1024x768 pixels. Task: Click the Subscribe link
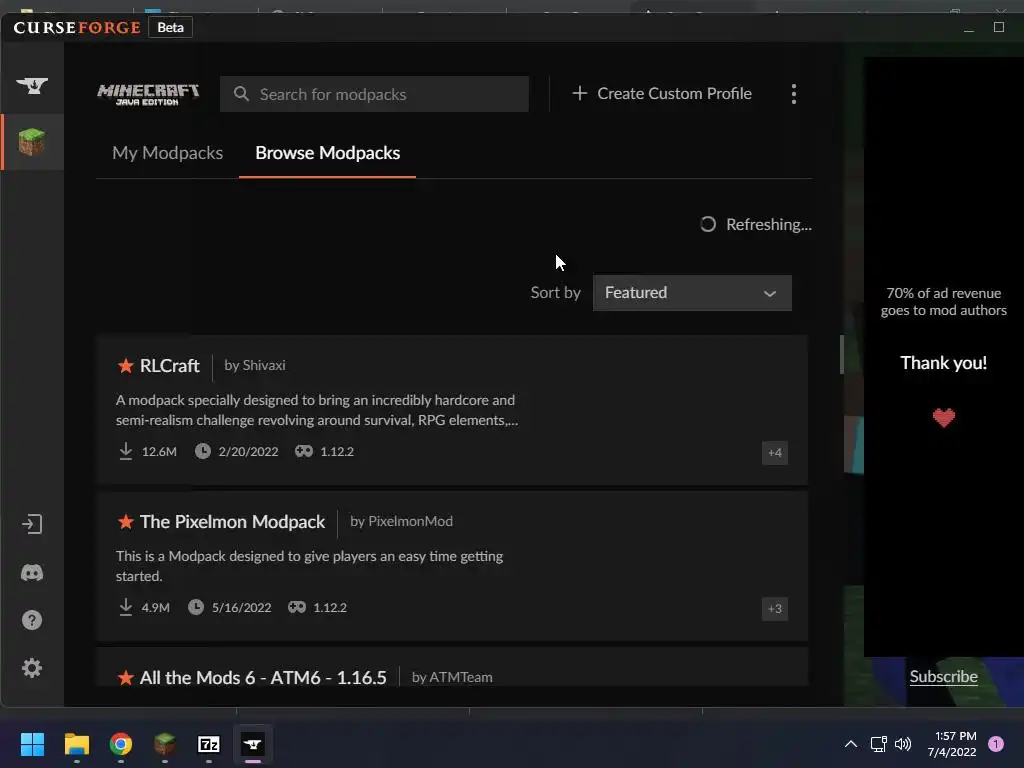tap(944, 677)
